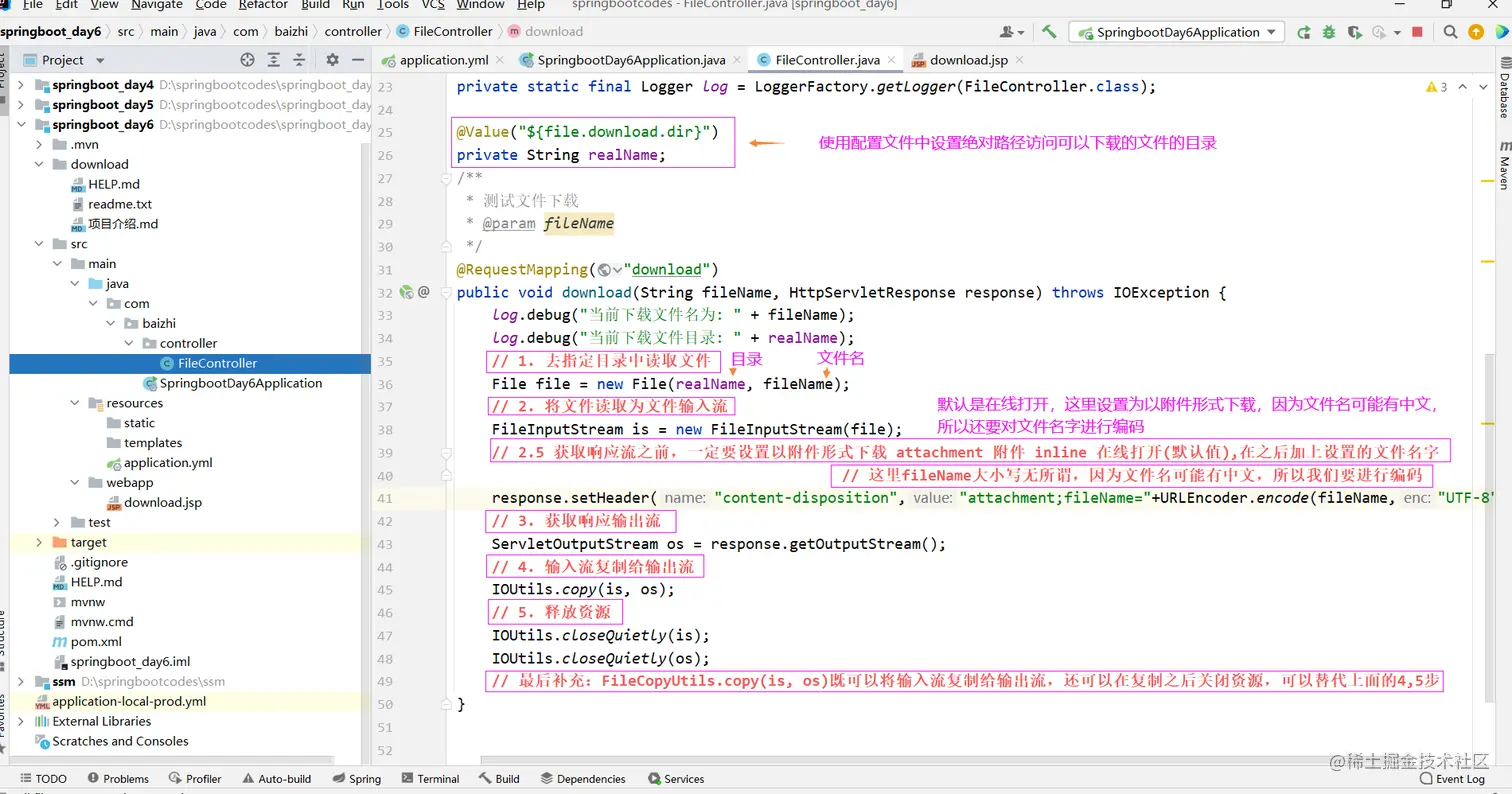Run with Coverage shield icon
The image size is (1512, 794).
tap(1354, 32)
